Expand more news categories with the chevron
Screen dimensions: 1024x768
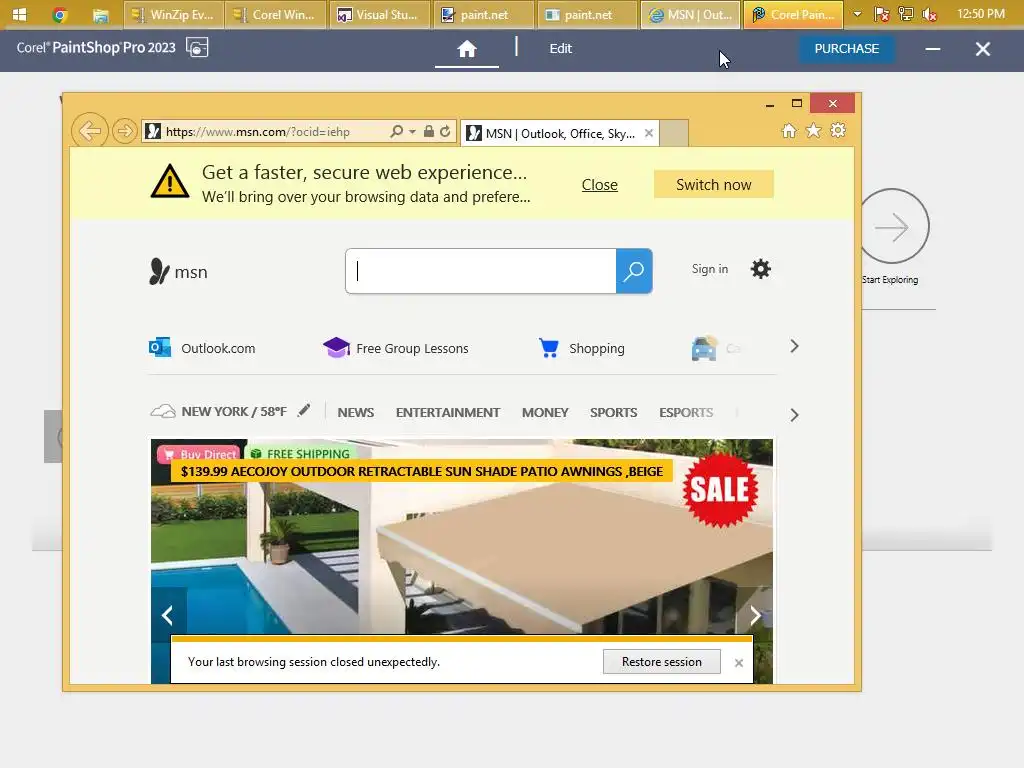(794, 415)
